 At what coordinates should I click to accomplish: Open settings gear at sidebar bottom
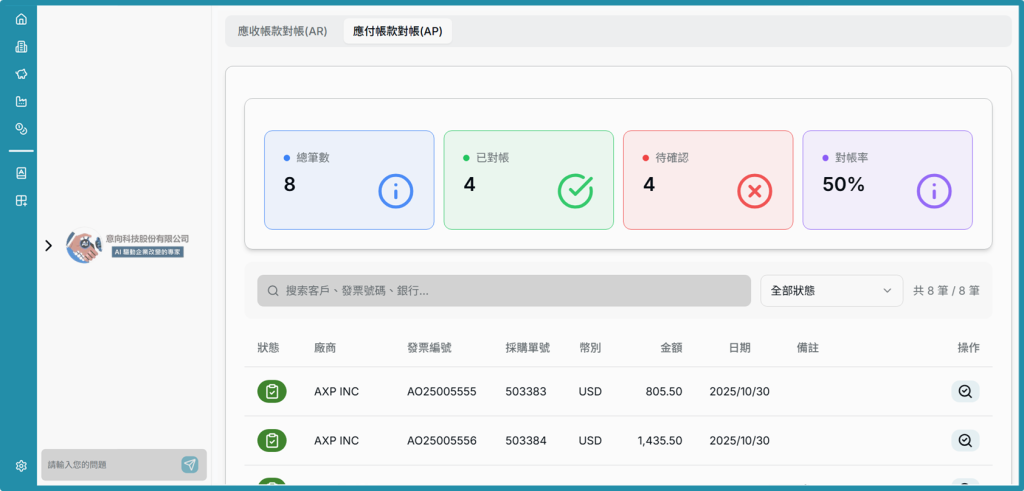[x=21, y=466]
